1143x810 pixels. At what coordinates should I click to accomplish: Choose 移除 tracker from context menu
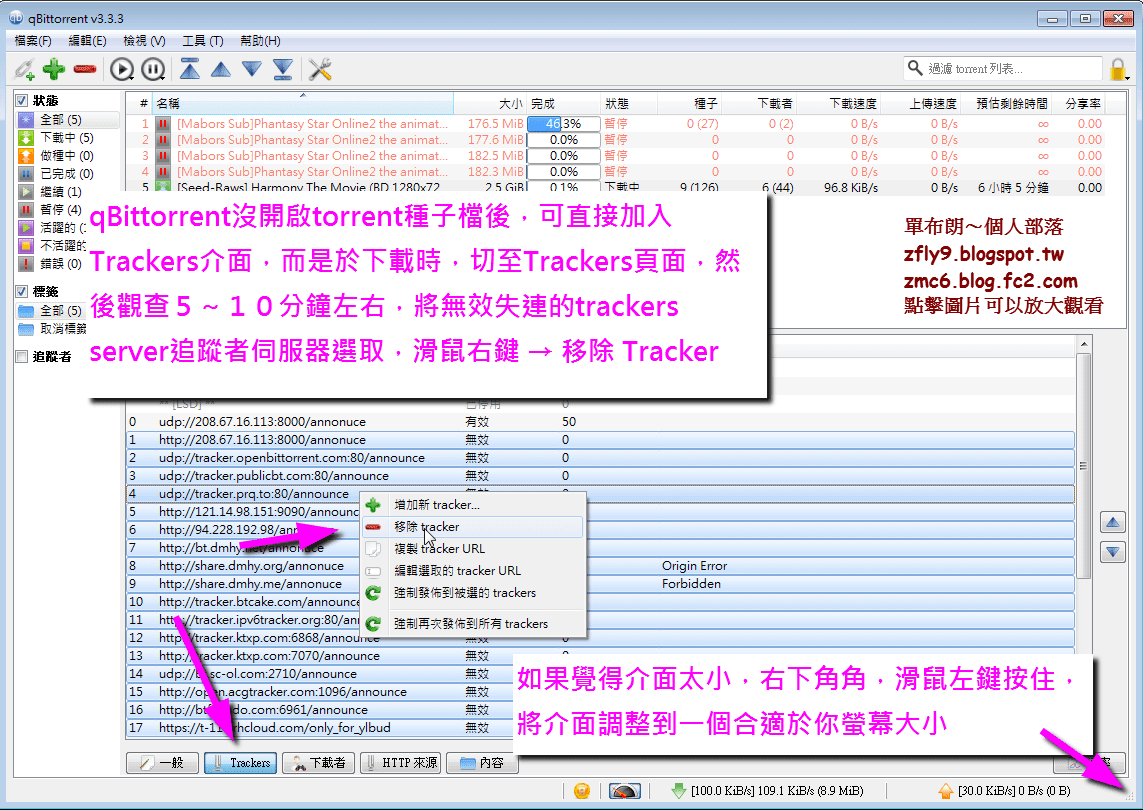point(472,526)
